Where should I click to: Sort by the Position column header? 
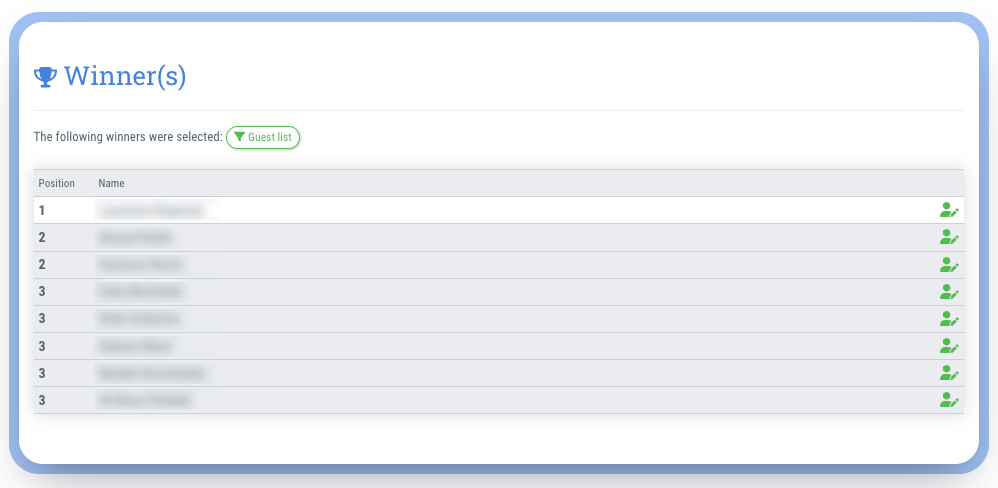[57, 183]
